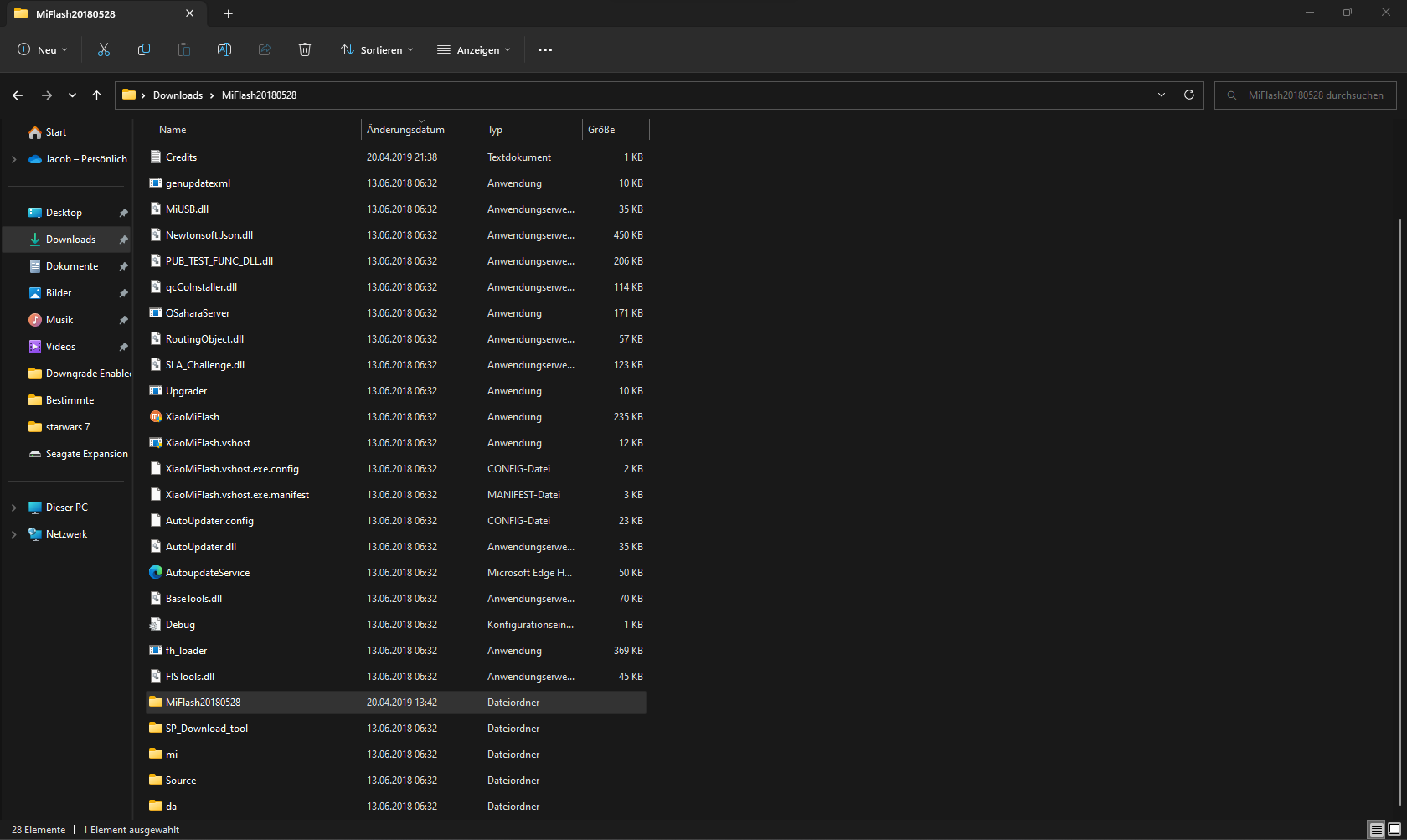Open the Anzeigen view dropdown

[474, 50]
